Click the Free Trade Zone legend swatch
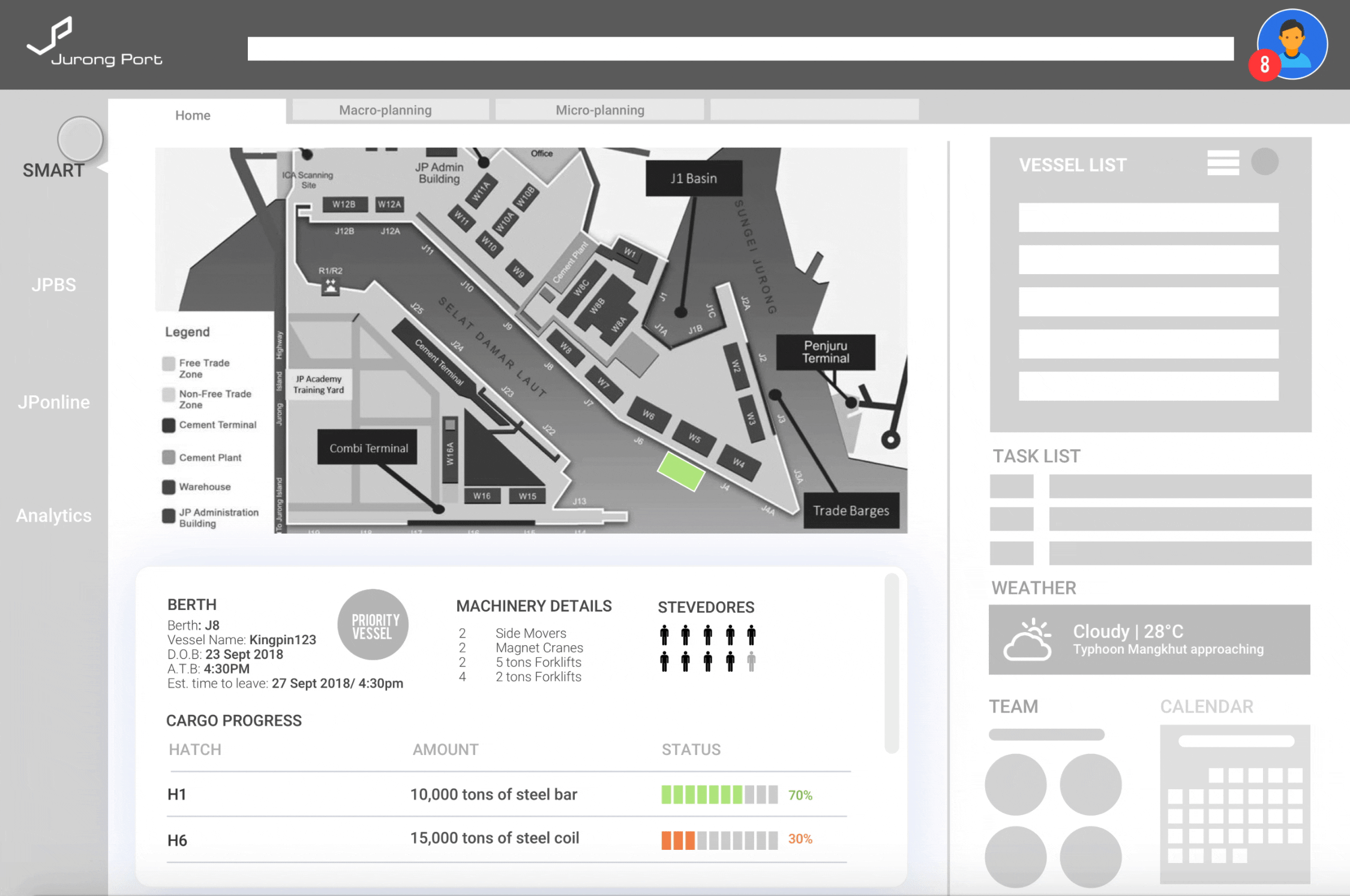 point(169,364)
